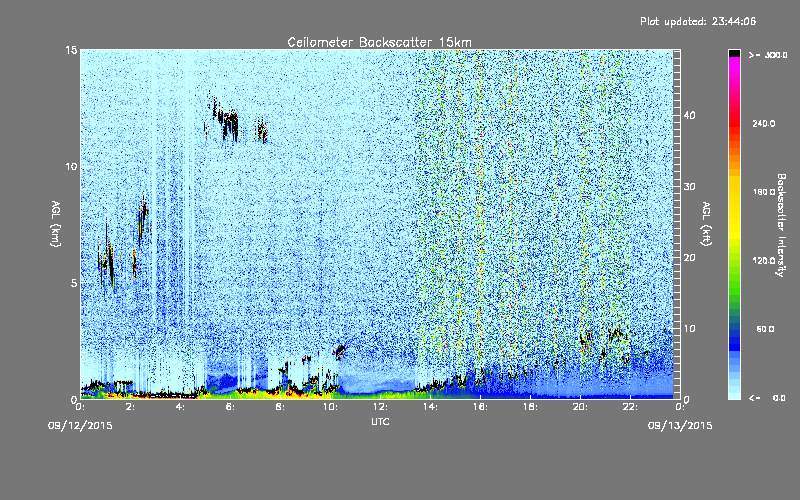800x500 pixels.
Task: Select the ">= 300.0" colorbar label
Action: tap(768, 55)
